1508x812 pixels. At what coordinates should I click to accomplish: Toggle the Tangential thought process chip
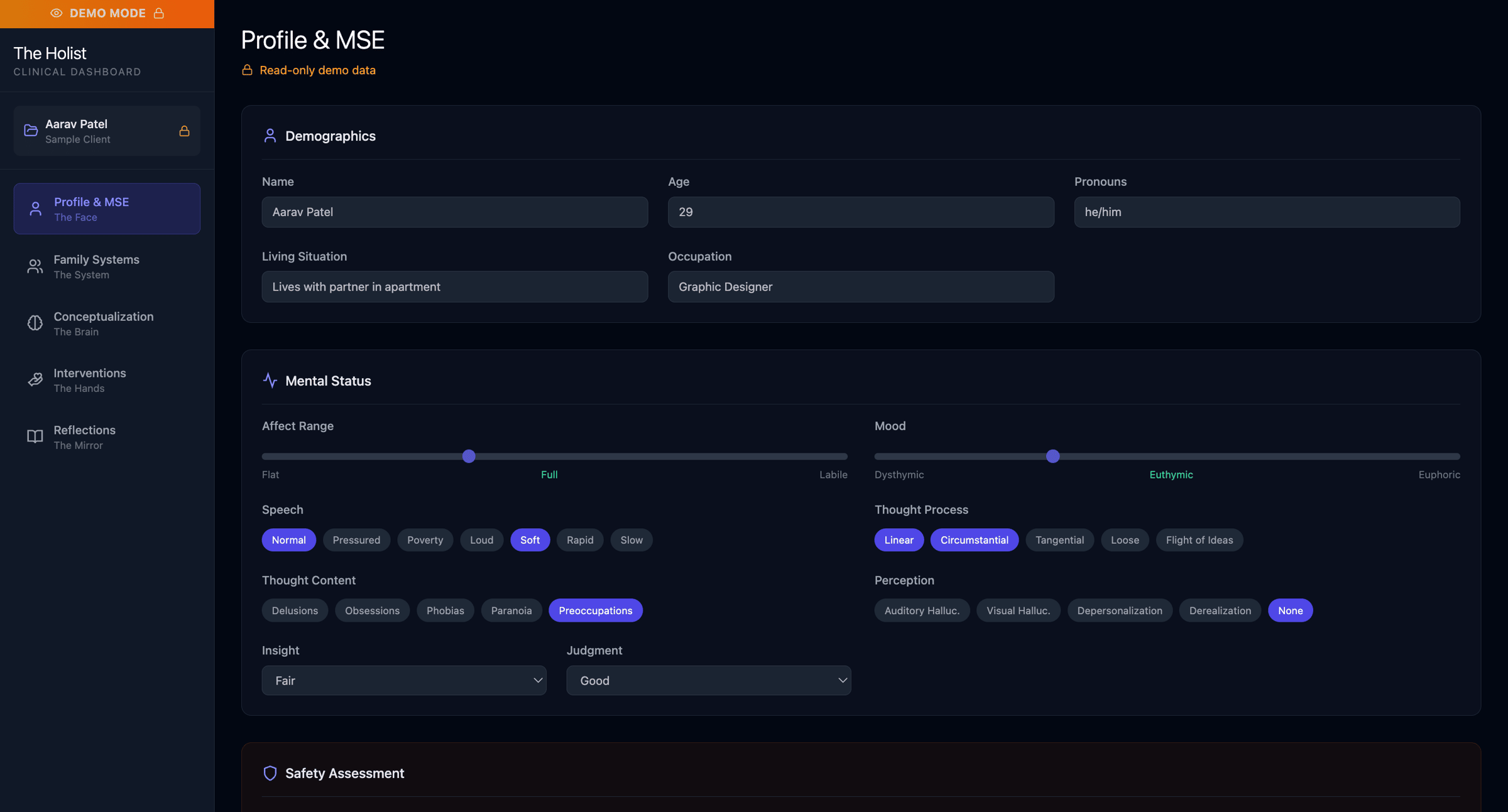[1059, 540]
